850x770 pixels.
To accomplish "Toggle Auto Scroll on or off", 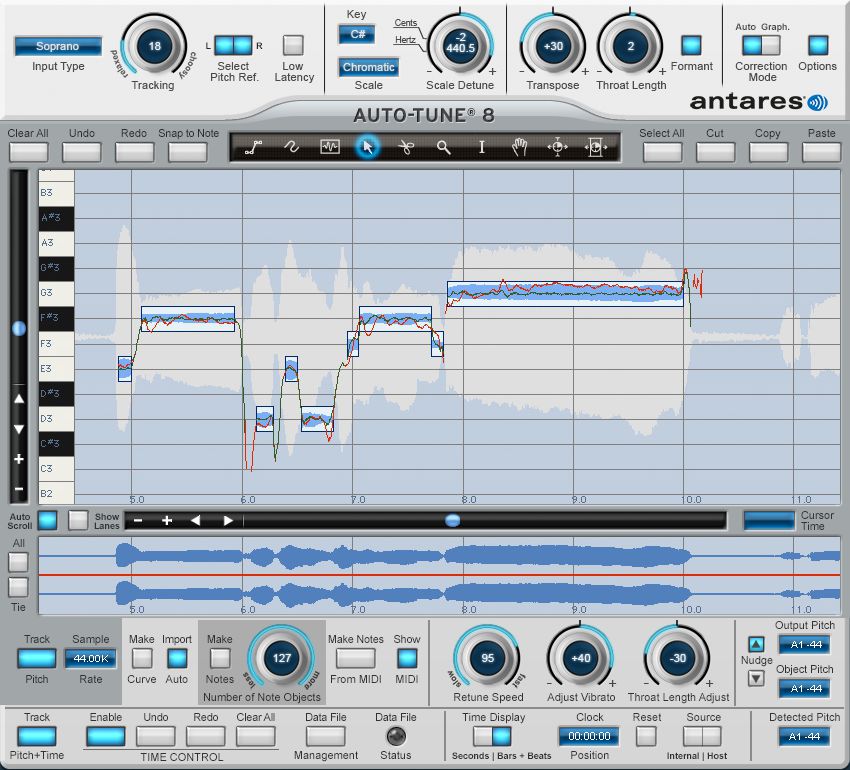I will (47, 520).
